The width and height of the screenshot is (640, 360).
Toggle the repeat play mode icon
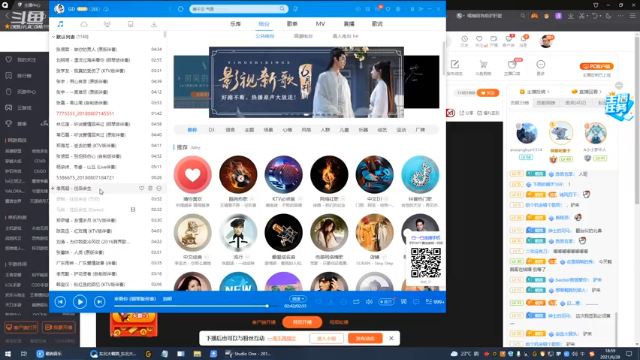pos(356,302)
